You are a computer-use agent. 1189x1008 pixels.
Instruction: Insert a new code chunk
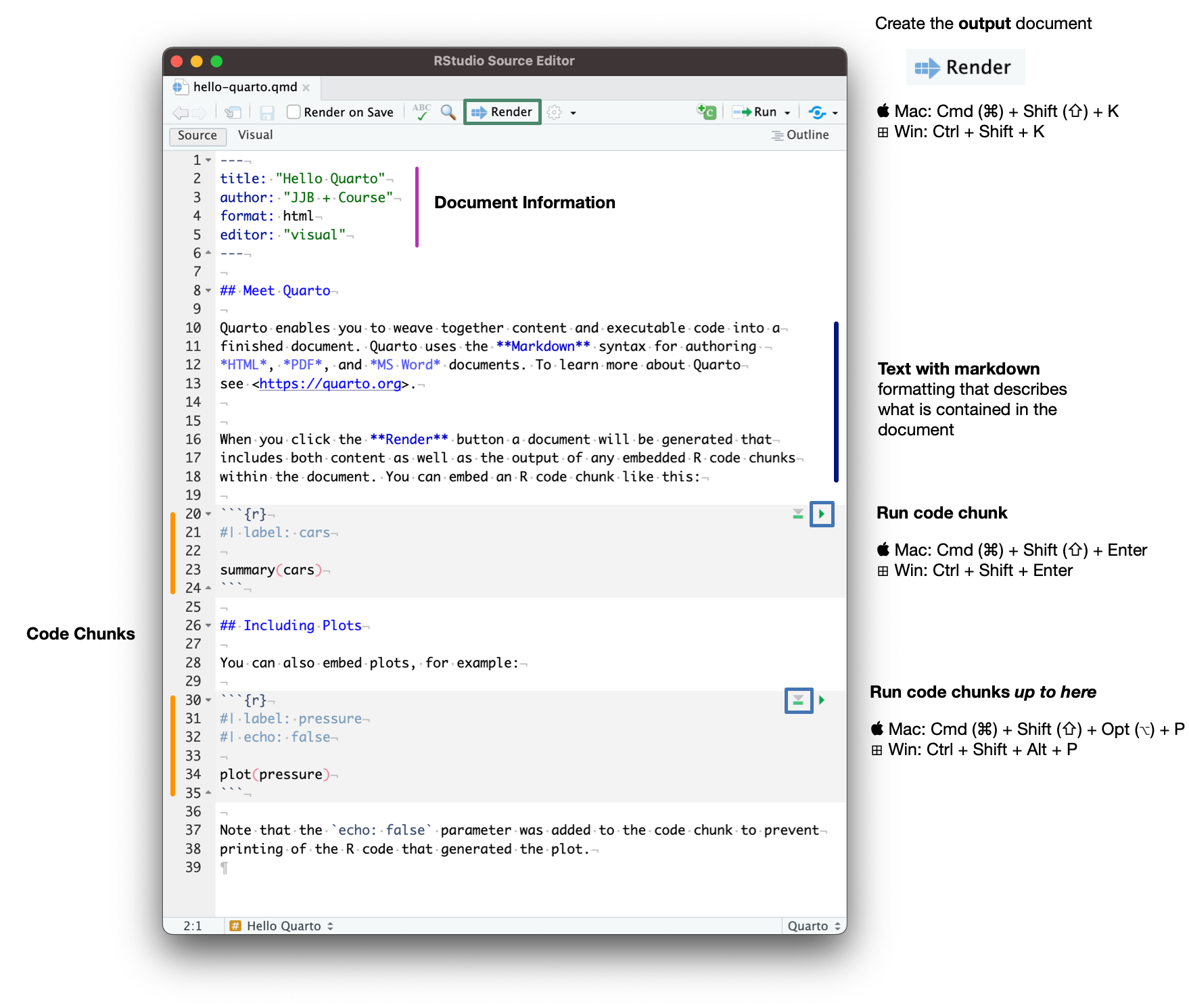pyautogui.click(x=705, y=112)
